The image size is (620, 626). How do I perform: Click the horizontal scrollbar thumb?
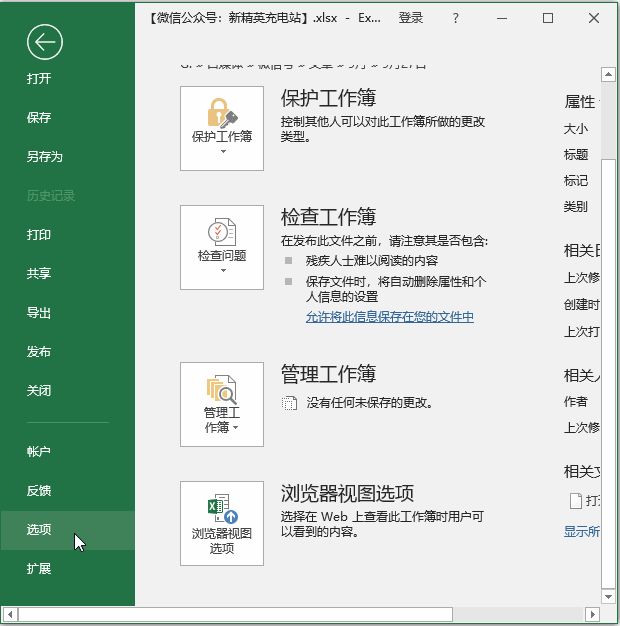pyautogui.click(x=235, y=614)
